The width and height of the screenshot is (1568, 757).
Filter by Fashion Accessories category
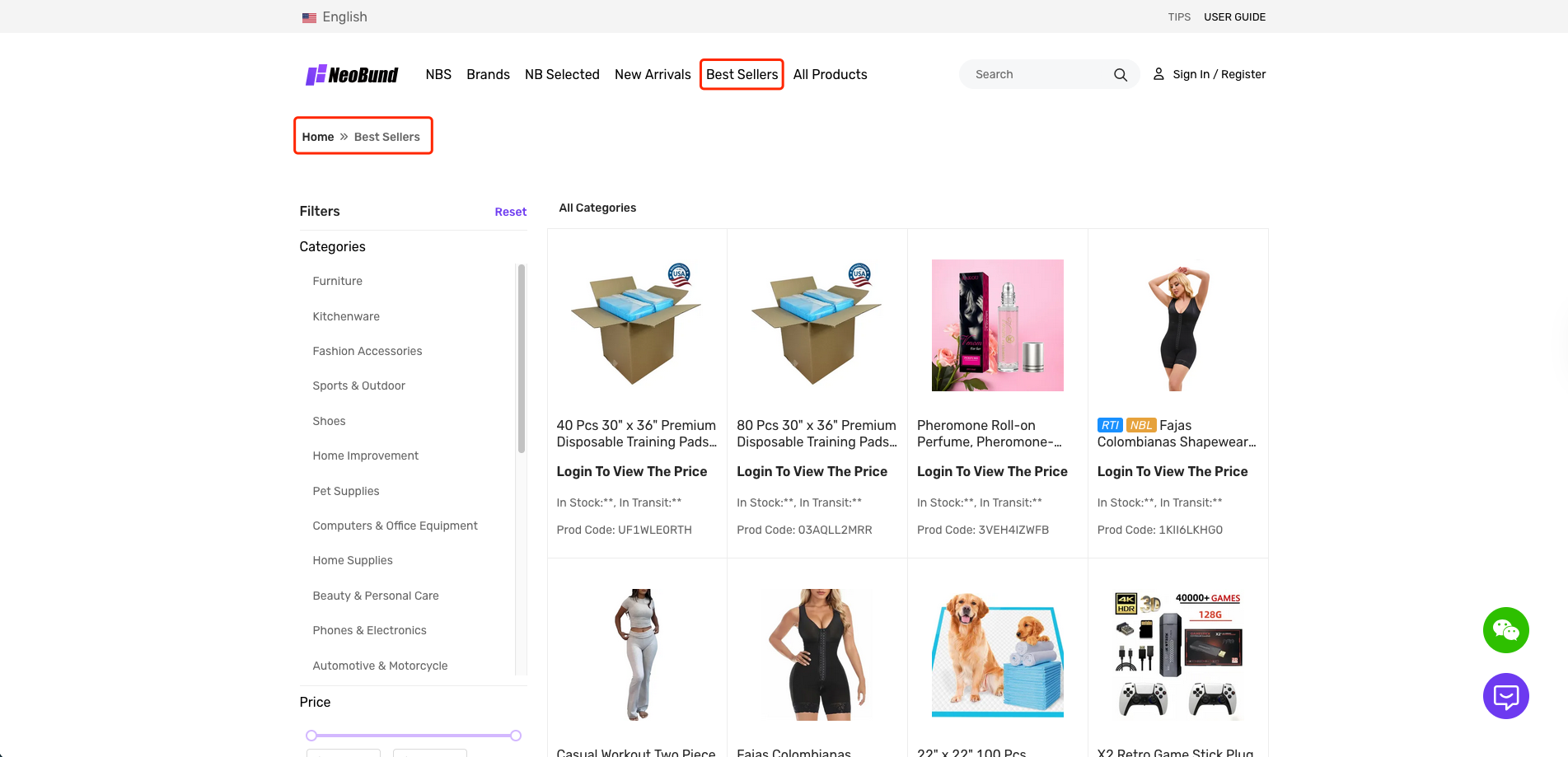tap(367, 351)
